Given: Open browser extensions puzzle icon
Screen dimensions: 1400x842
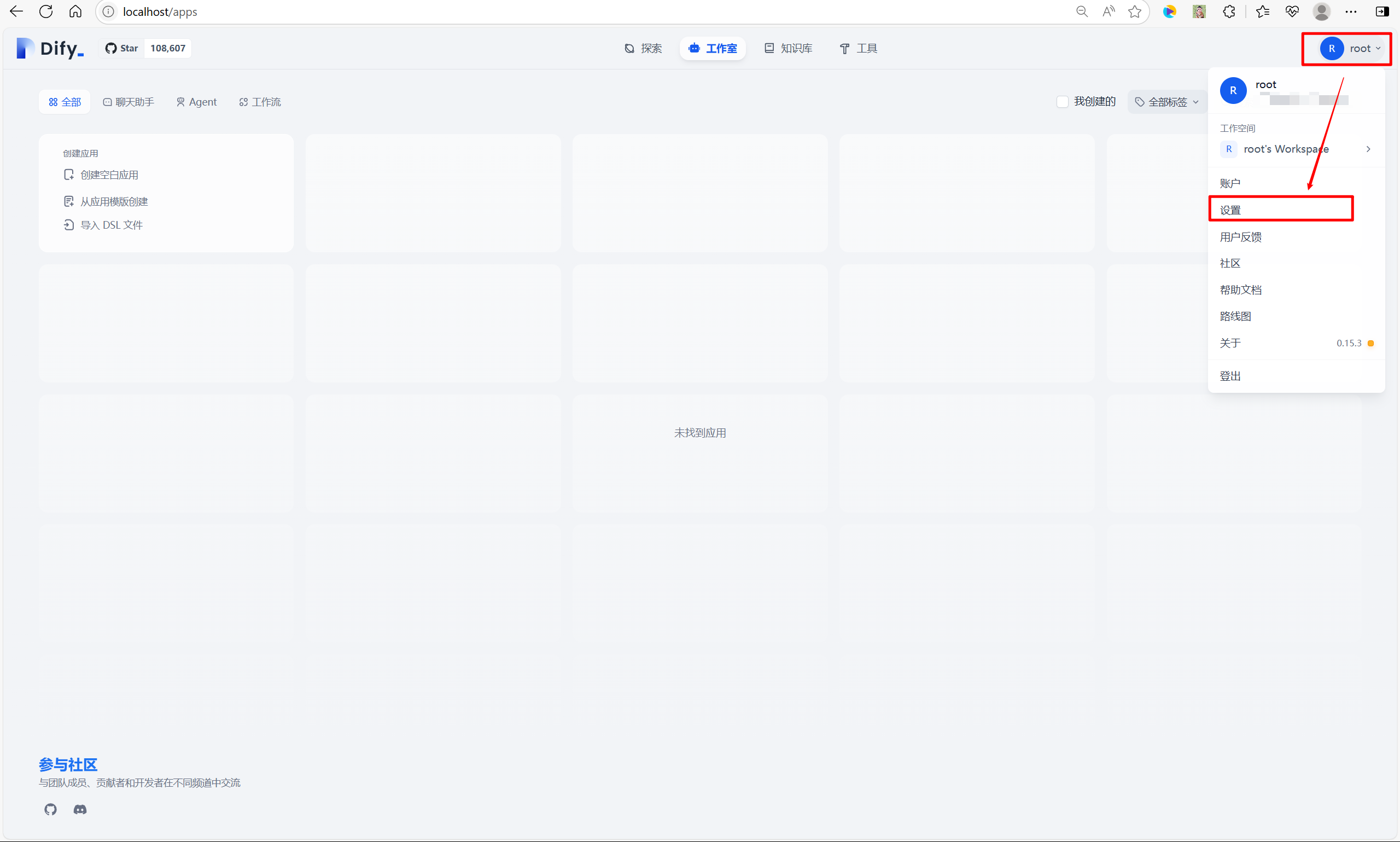Looking at the screenshot, I should pos(1228,11).
